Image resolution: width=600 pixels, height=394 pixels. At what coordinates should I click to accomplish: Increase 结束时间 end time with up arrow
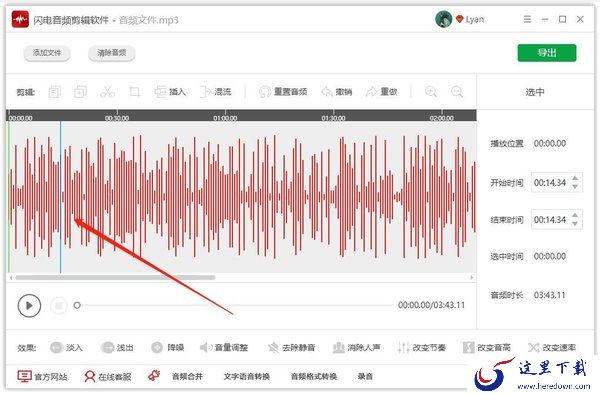(575, 216)
